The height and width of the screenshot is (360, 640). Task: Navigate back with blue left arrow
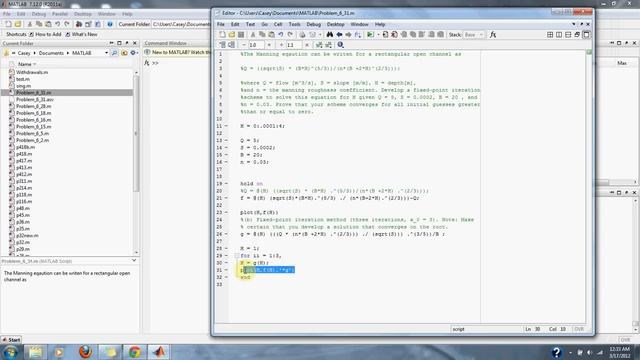tap(339, 35)
